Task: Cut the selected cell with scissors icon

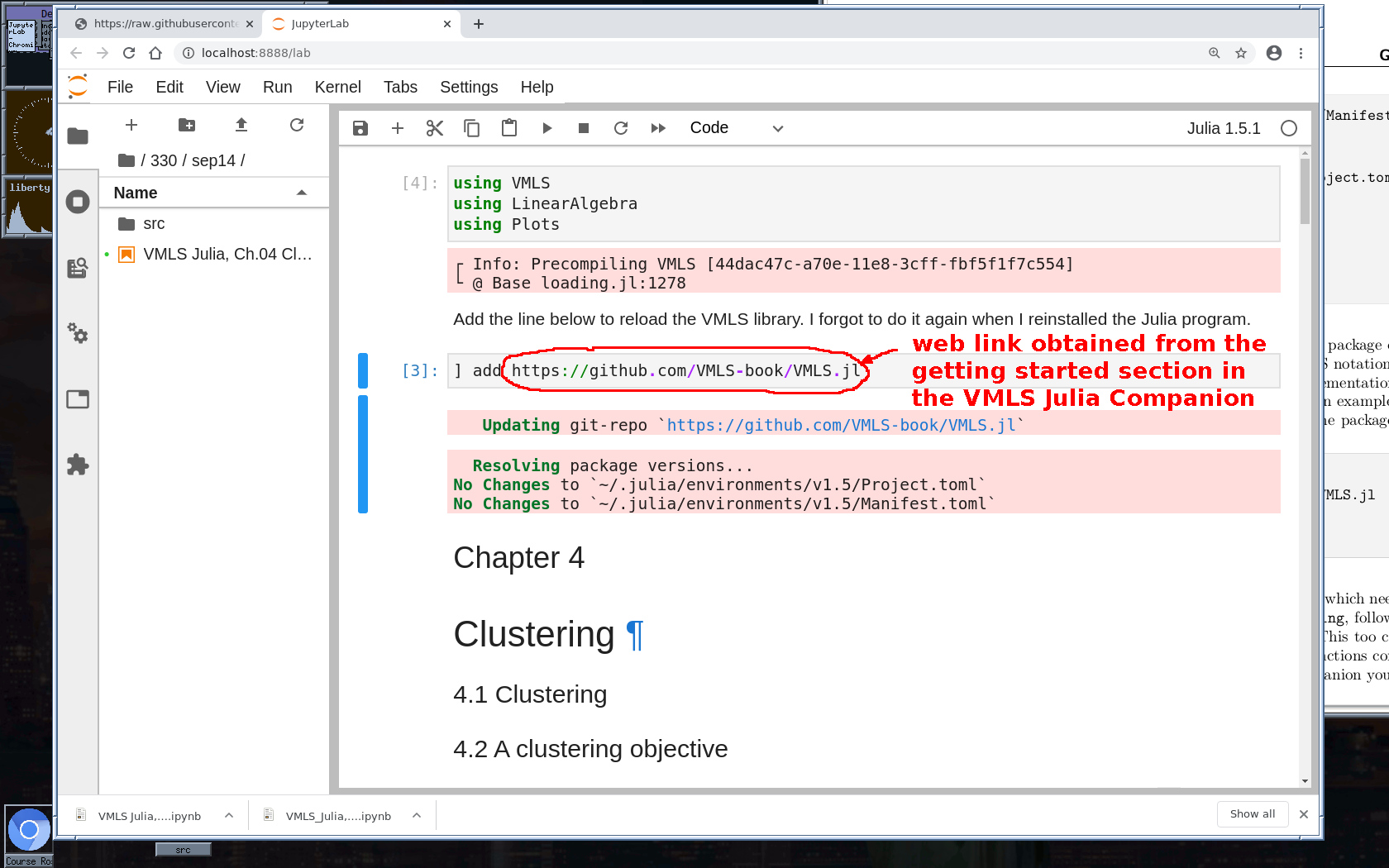Action: [x=435, y=128]
